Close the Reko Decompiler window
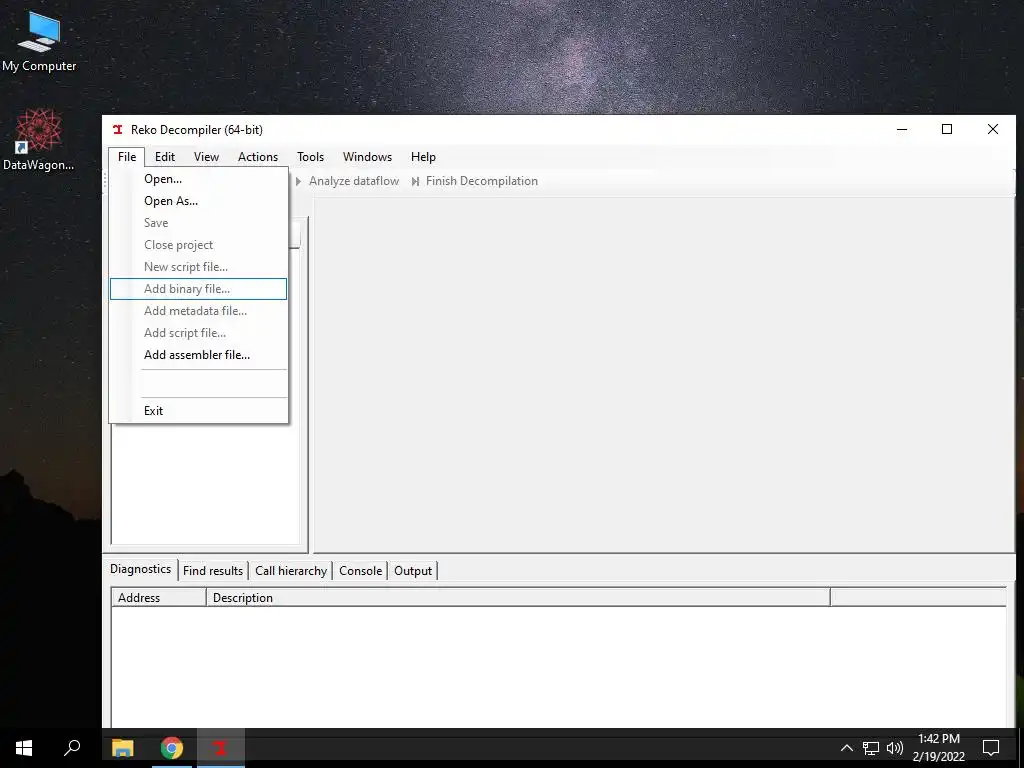Image resolution: width=1024 pixels, height=768 pixels. tap(993, 129)
